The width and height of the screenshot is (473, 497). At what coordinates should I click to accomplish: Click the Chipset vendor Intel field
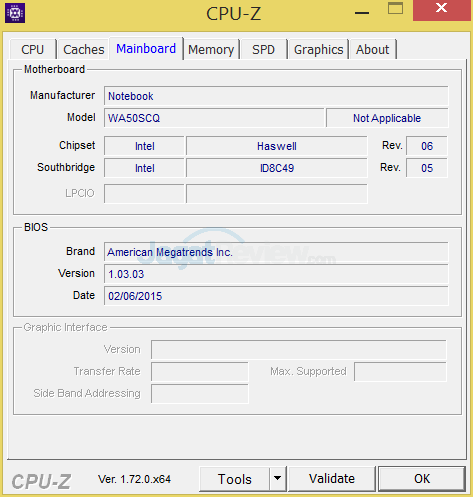(144, 146)
